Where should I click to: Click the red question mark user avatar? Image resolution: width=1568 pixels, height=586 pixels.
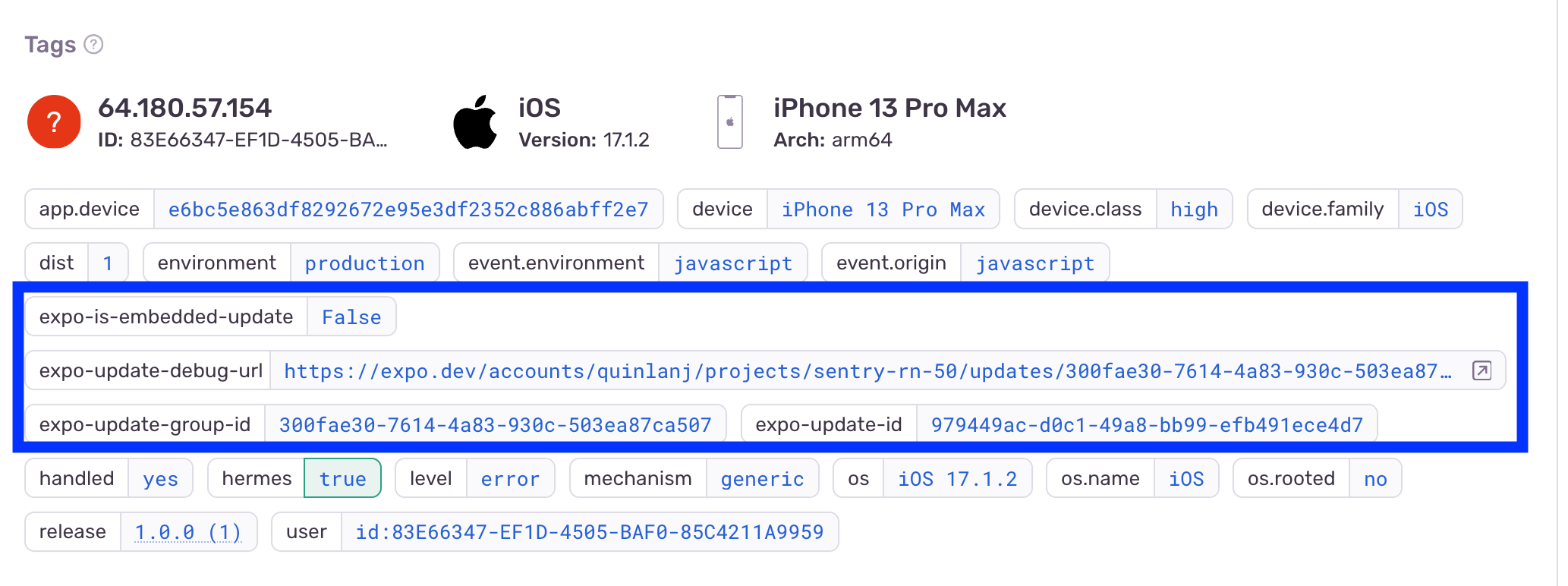[53, 121]
